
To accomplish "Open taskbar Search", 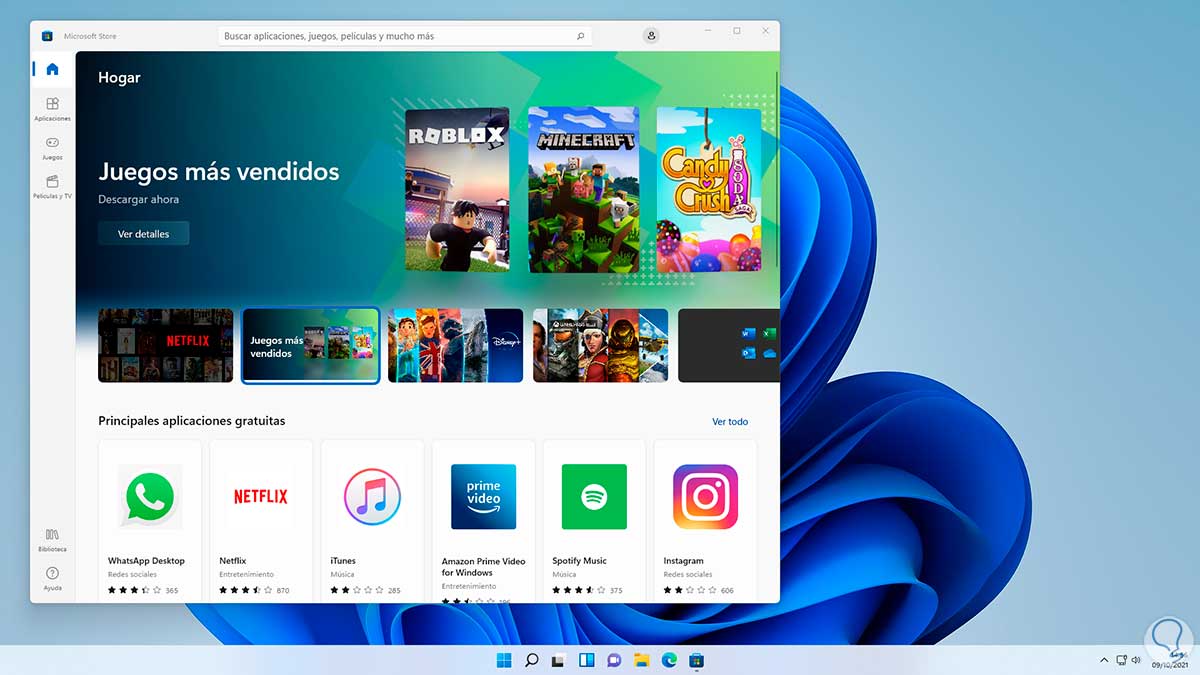I will tap(532, 660).
